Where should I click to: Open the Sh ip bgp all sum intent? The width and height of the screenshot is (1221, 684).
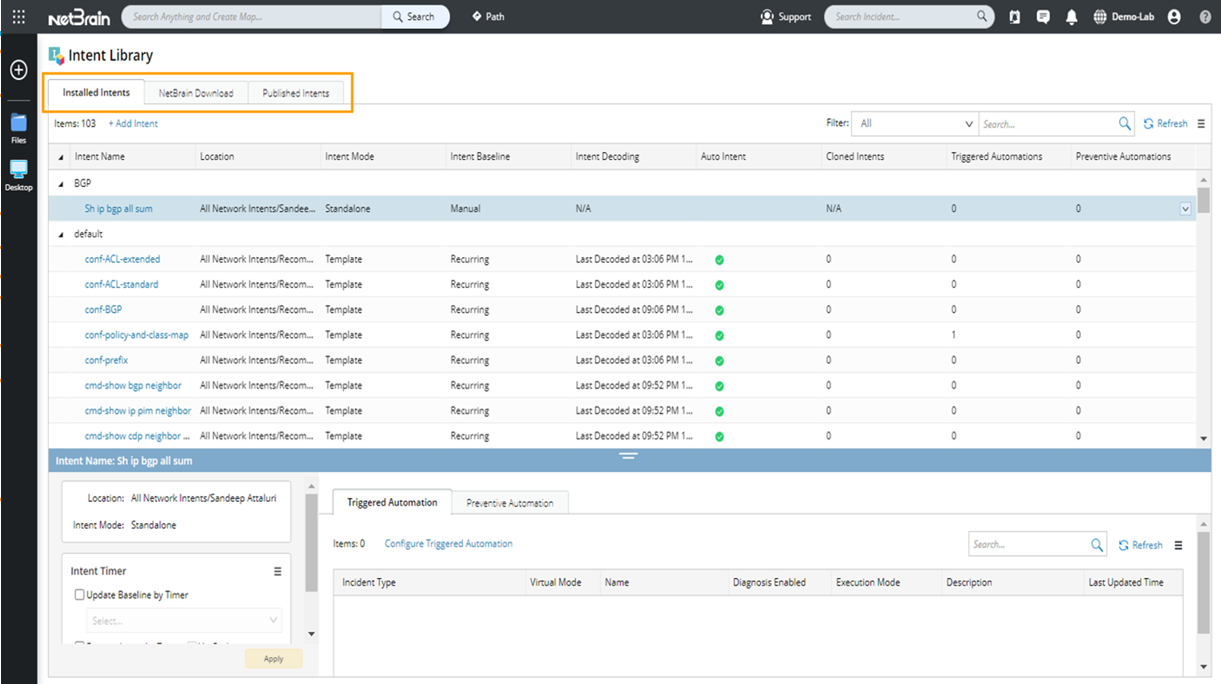click(x=119, y=209)
